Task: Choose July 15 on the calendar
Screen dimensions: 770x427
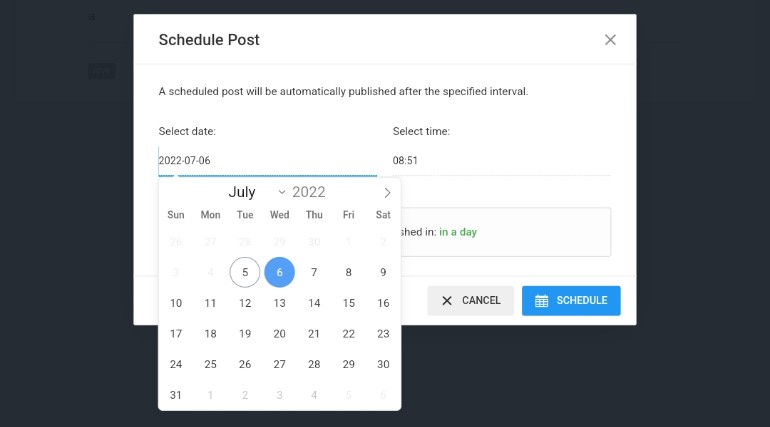Action: pyautogui.click(x=349, y=303)
